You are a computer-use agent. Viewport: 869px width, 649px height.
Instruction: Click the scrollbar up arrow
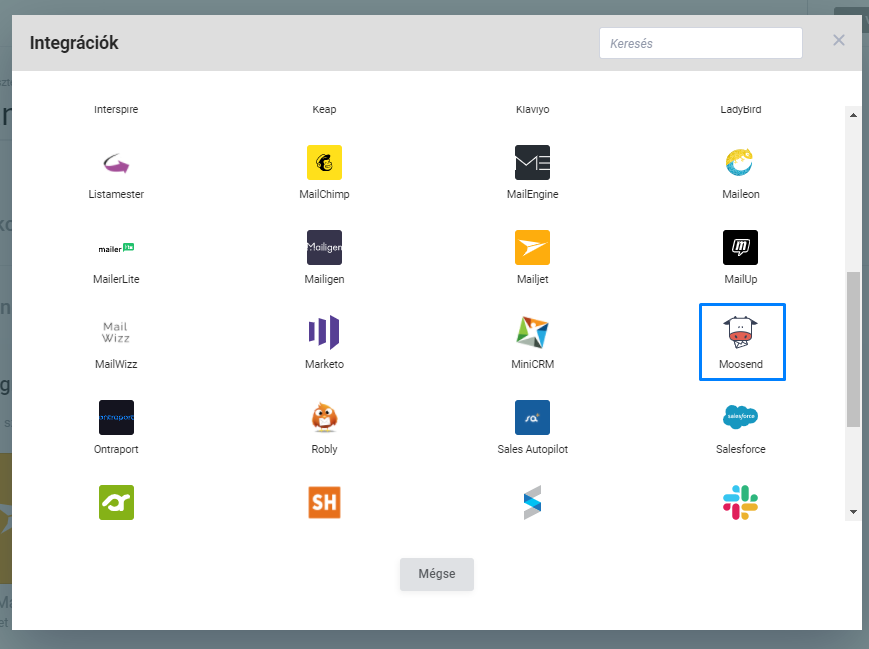(853, 115)
